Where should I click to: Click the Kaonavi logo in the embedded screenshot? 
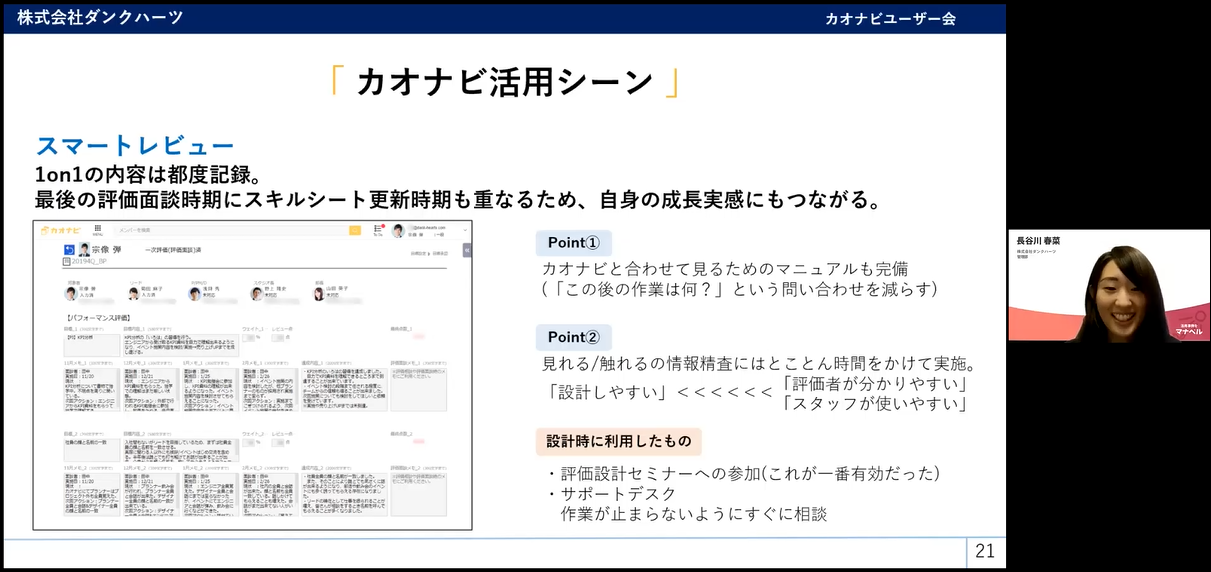click(61, 230)
